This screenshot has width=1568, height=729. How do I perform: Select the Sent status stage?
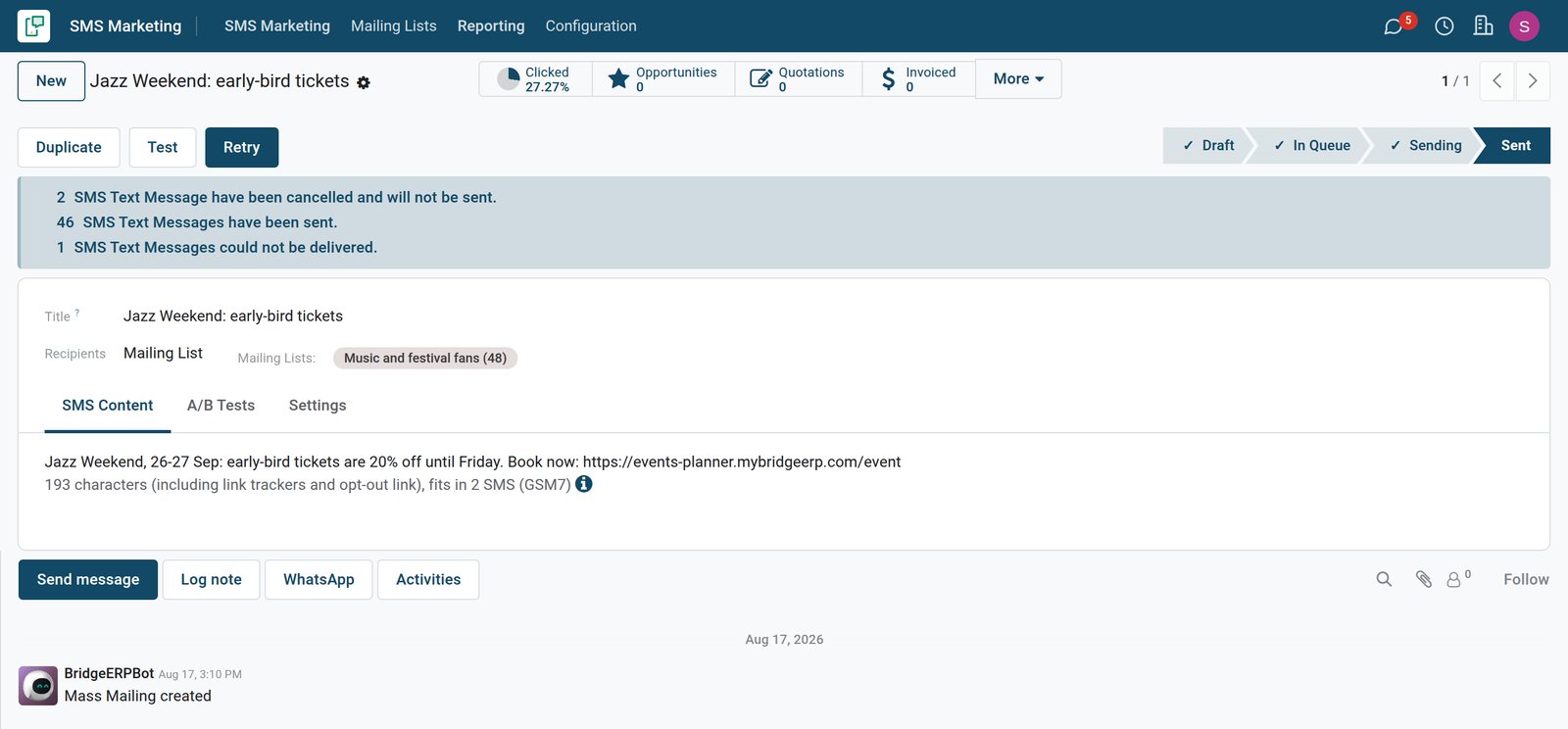[x=1515, y=145]
